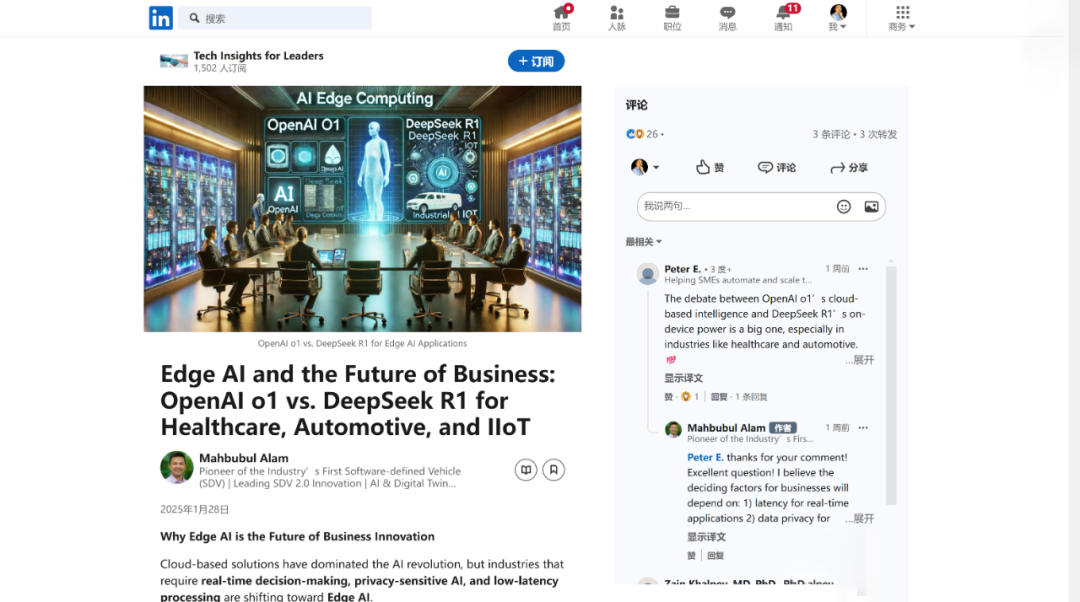
Task: Open author Mahbubul Alam's profile name
Action: (x=244, y=458)
